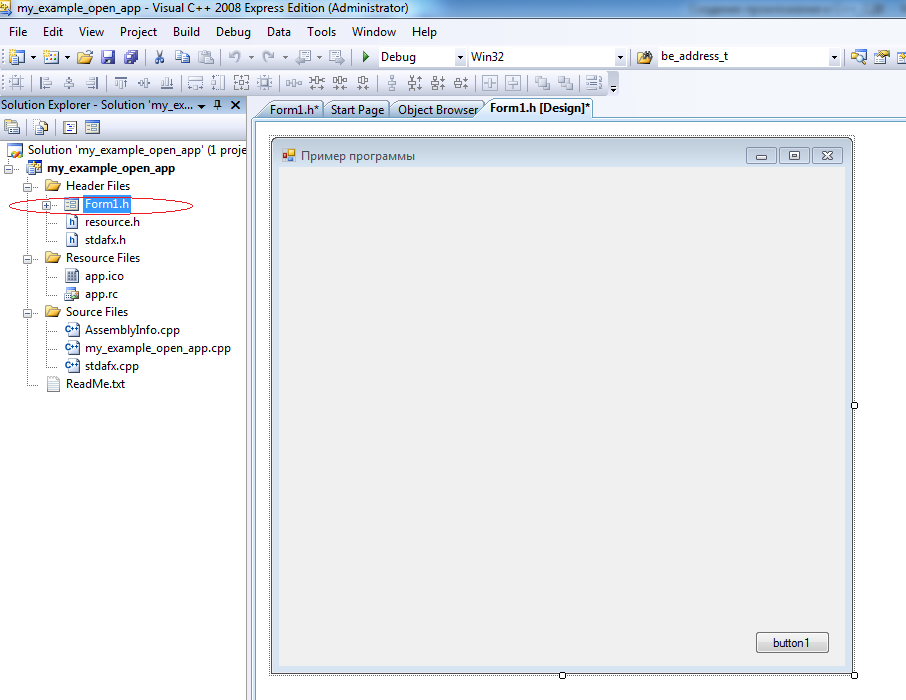Click the Align Centers icon
Viewport: 906px width, 700px height.
click(69, 83)
